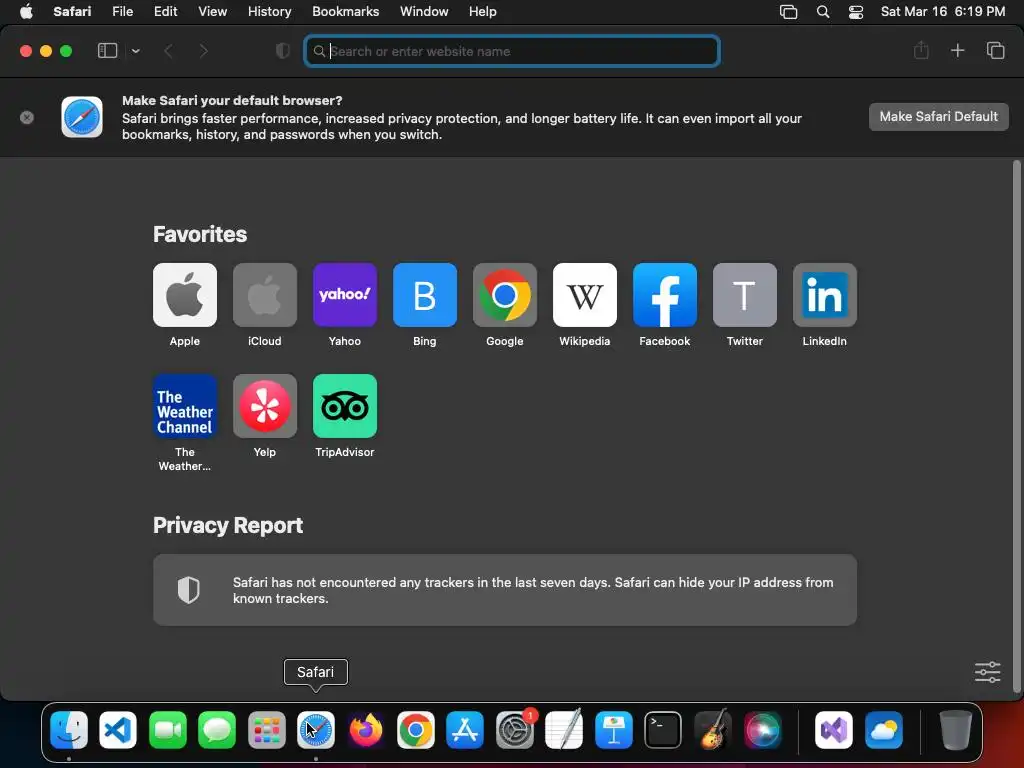Open the Trash from the Dock
1024x768 pixels.
[x=955, y=729]
